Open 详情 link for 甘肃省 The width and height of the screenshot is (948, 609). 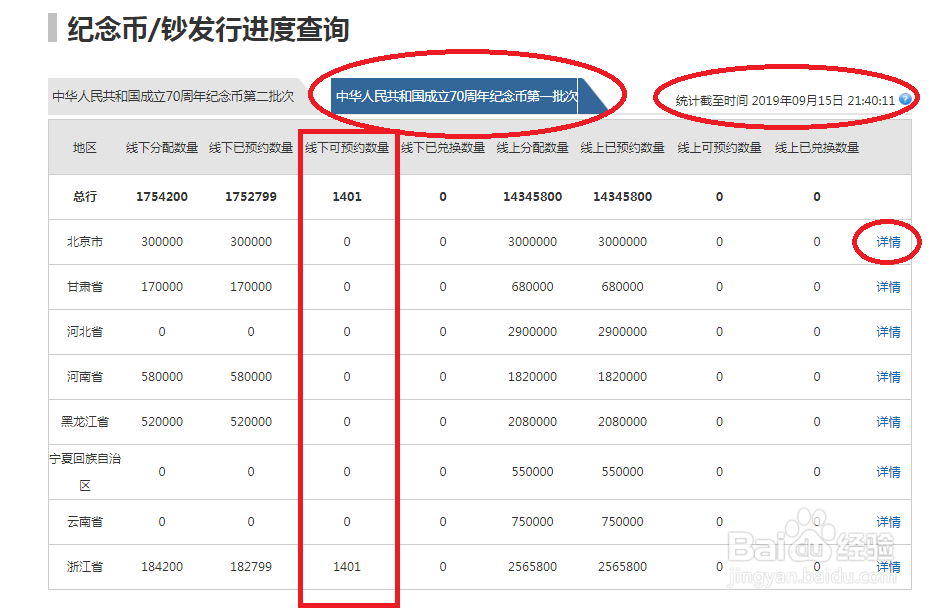click(x=888, y=287)
